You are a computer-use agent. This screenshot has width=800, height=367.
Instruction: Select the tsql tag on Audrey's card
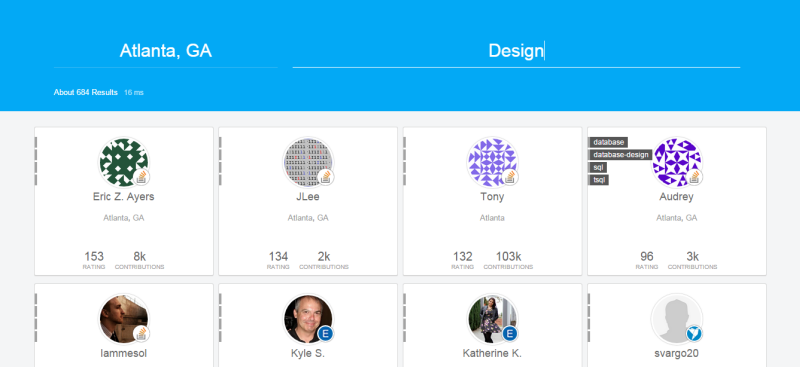point(599,180)
